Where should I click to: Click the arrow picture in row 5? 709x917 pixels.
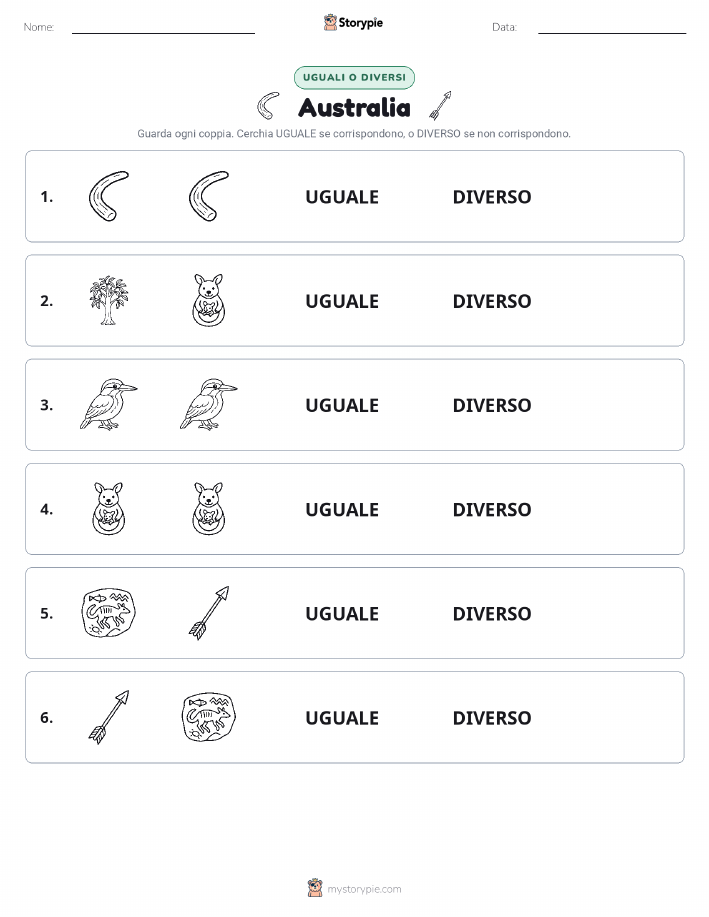[209, 612]
